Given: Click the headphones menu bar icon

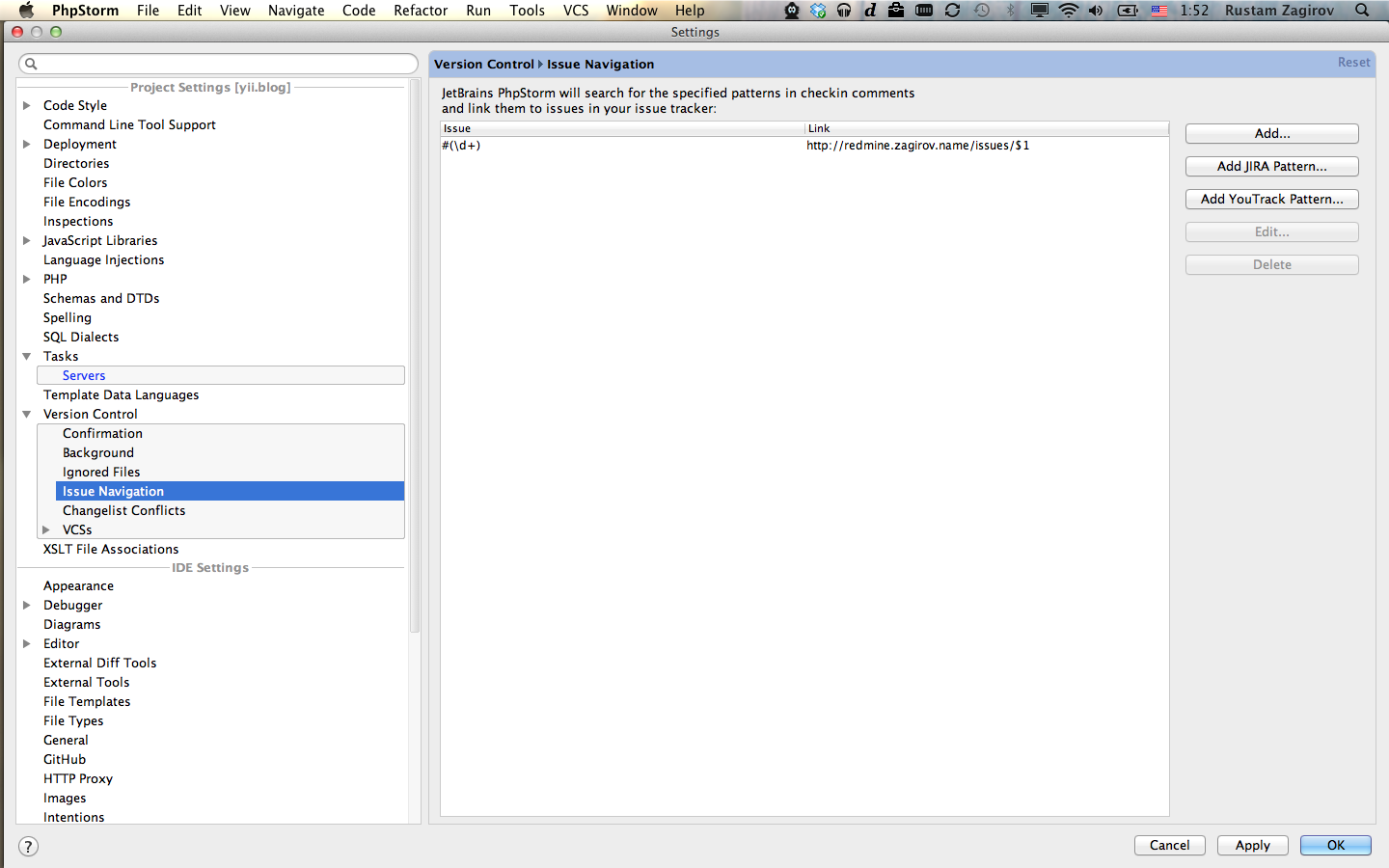Looking at the screenshot, I should click(844, 11).
